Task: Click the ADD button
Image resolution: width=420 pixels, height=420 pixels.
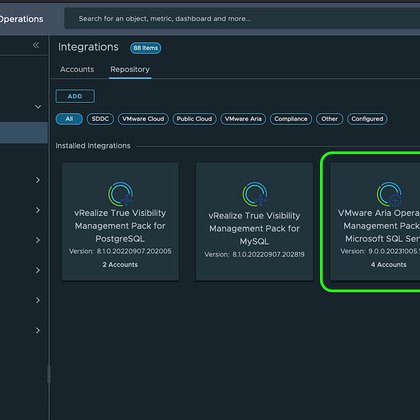Action: tap(75, 96)
